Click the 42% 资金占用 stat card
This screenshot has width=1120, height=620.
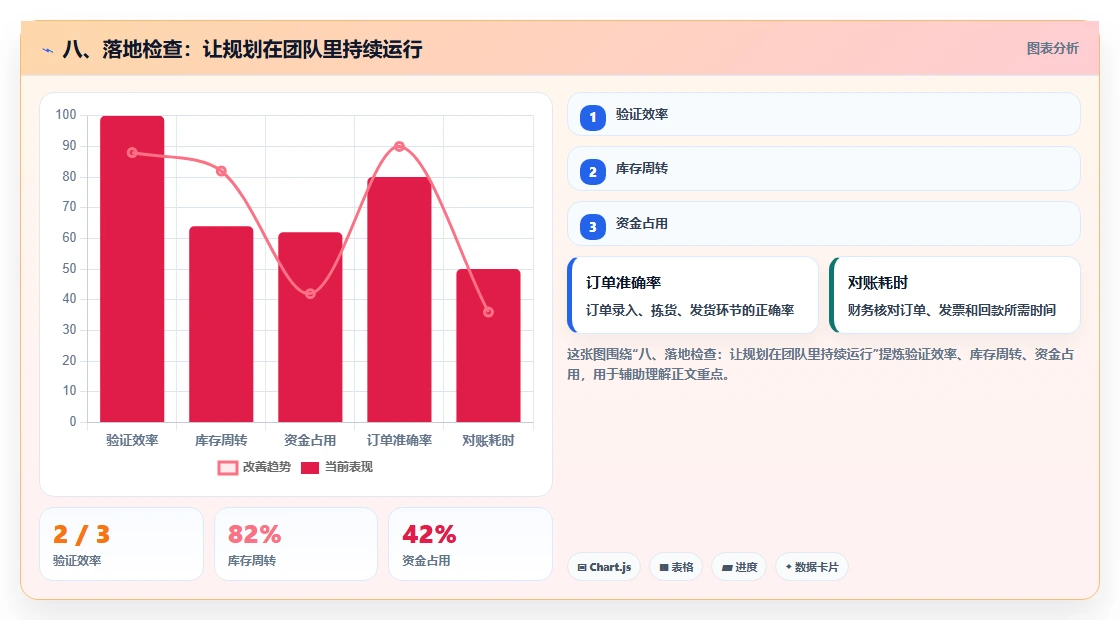coord(471,544)
